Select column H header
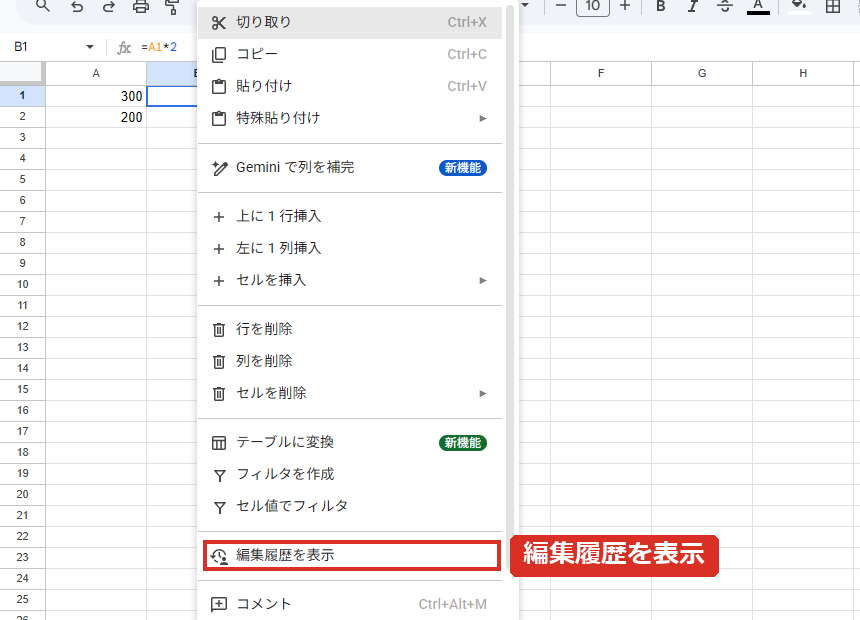Viewport: 860px width, 620px height. click(803, 74)
